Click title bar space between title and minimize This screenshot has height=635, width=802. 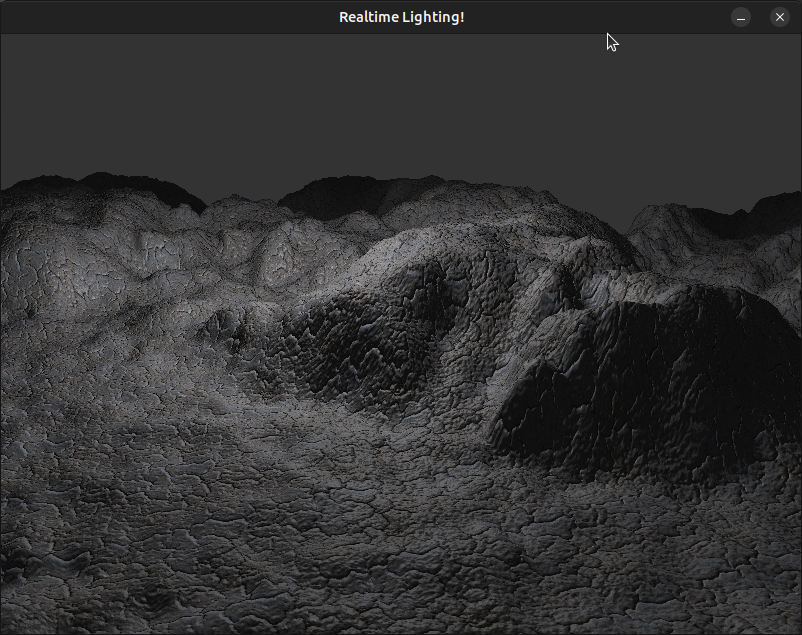point(600,17)
